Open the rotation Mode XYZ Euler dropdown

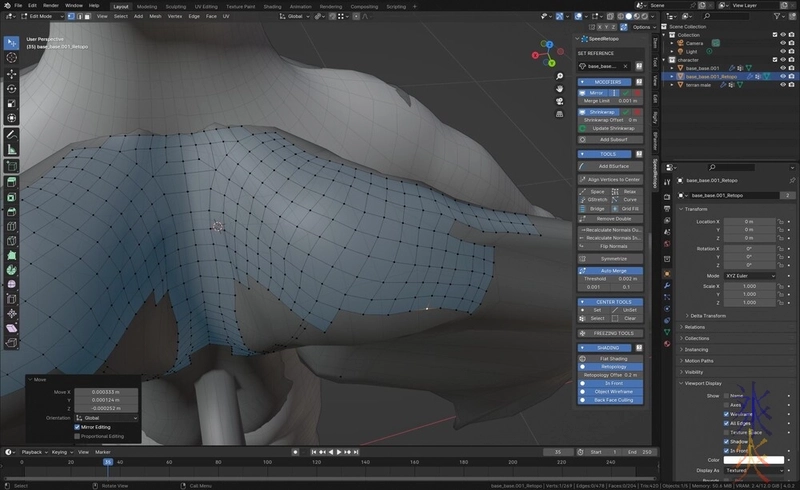tap(751, 275)
